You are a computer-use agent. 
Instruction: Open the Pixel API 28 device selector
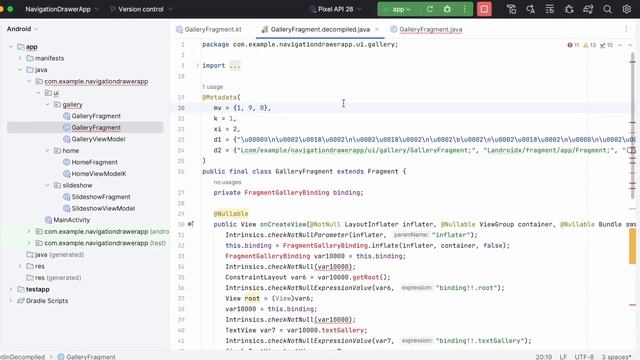coord(335,9)
